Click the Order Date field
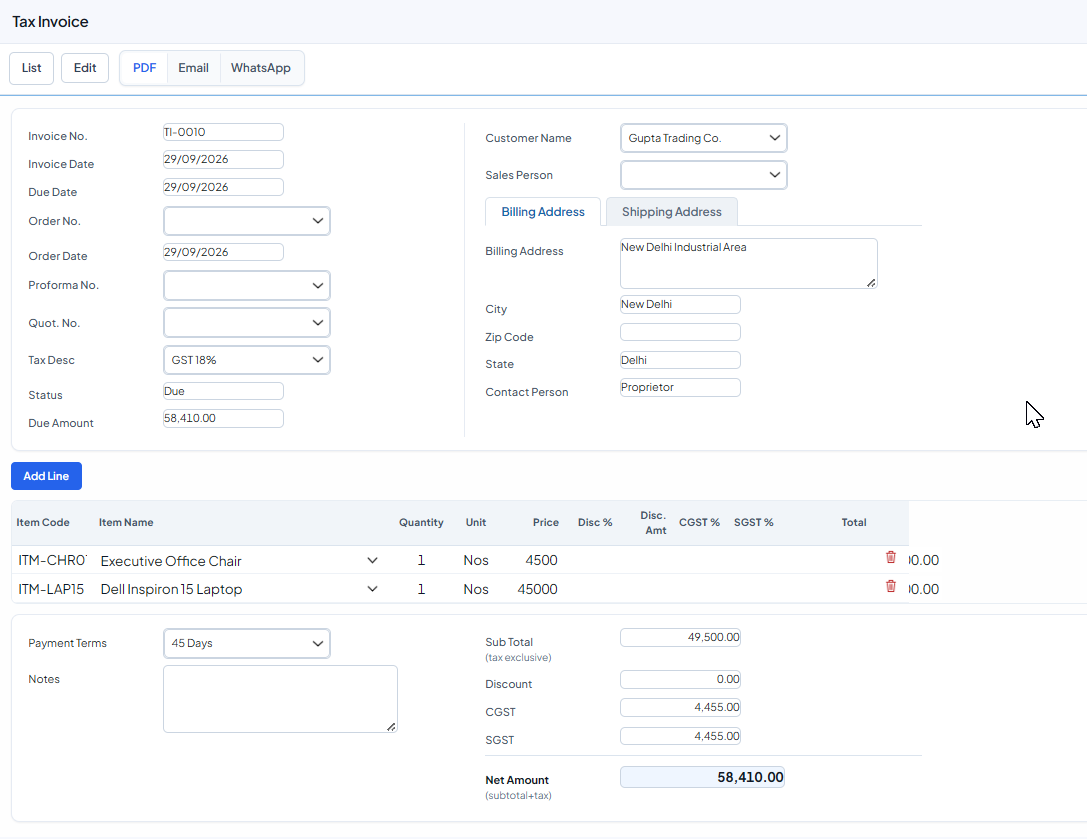1087x839 pixels. click(x=223, y=252)
